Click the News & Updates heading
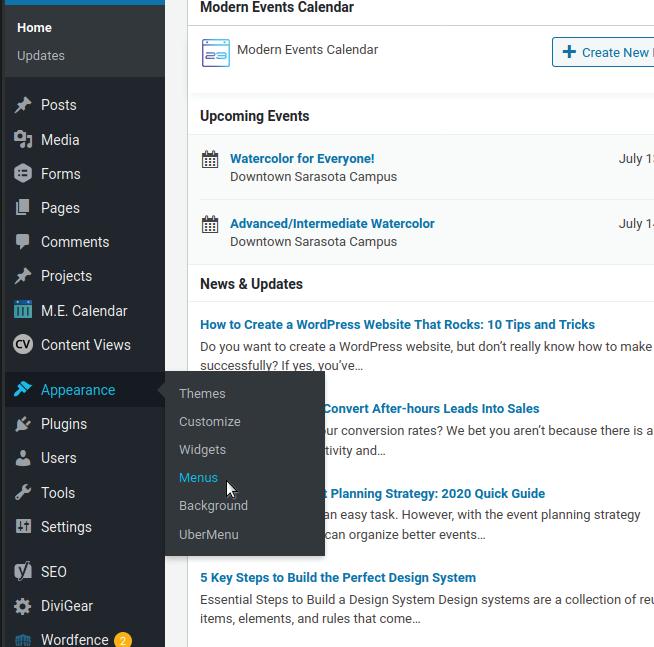 pyautogui.click(x=252, y=284)
